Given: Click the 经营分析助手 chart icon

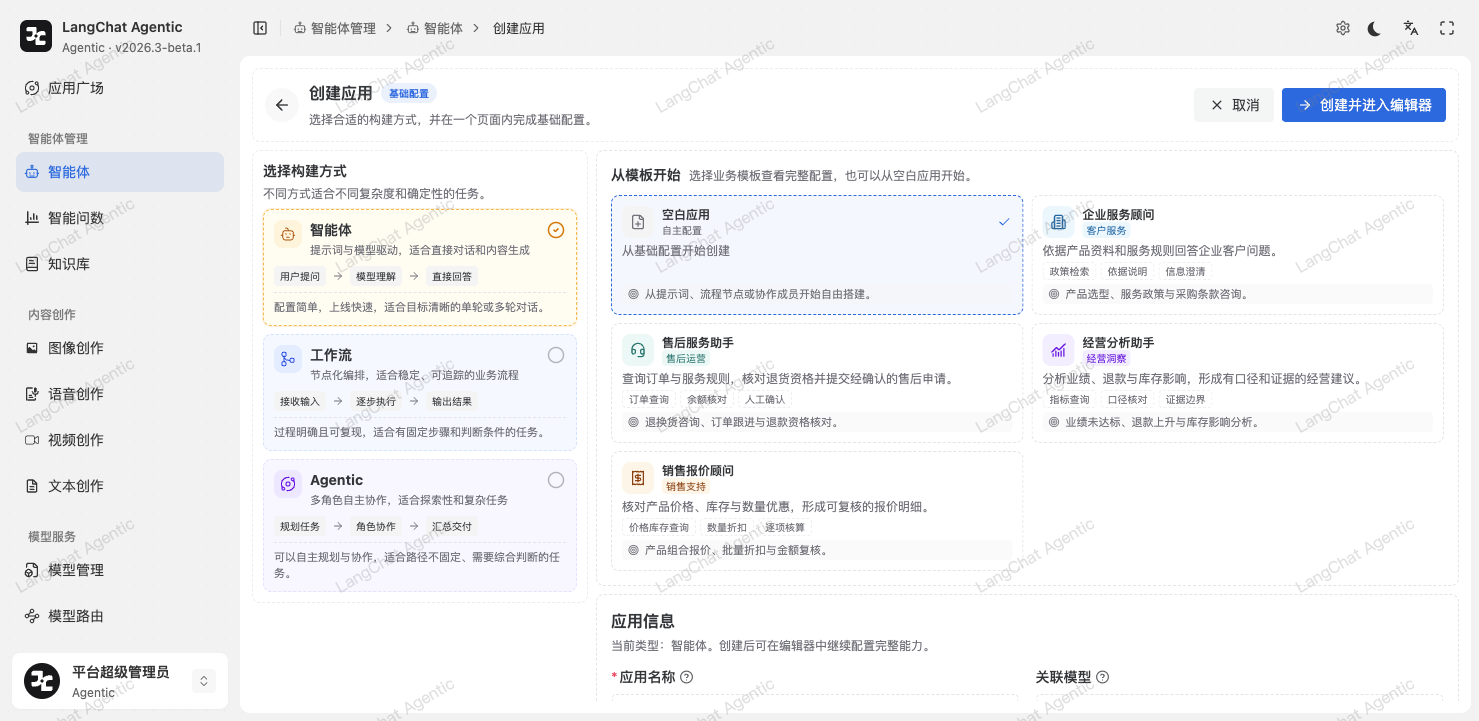Looking at the screenshot, I should pos(1059,350).
